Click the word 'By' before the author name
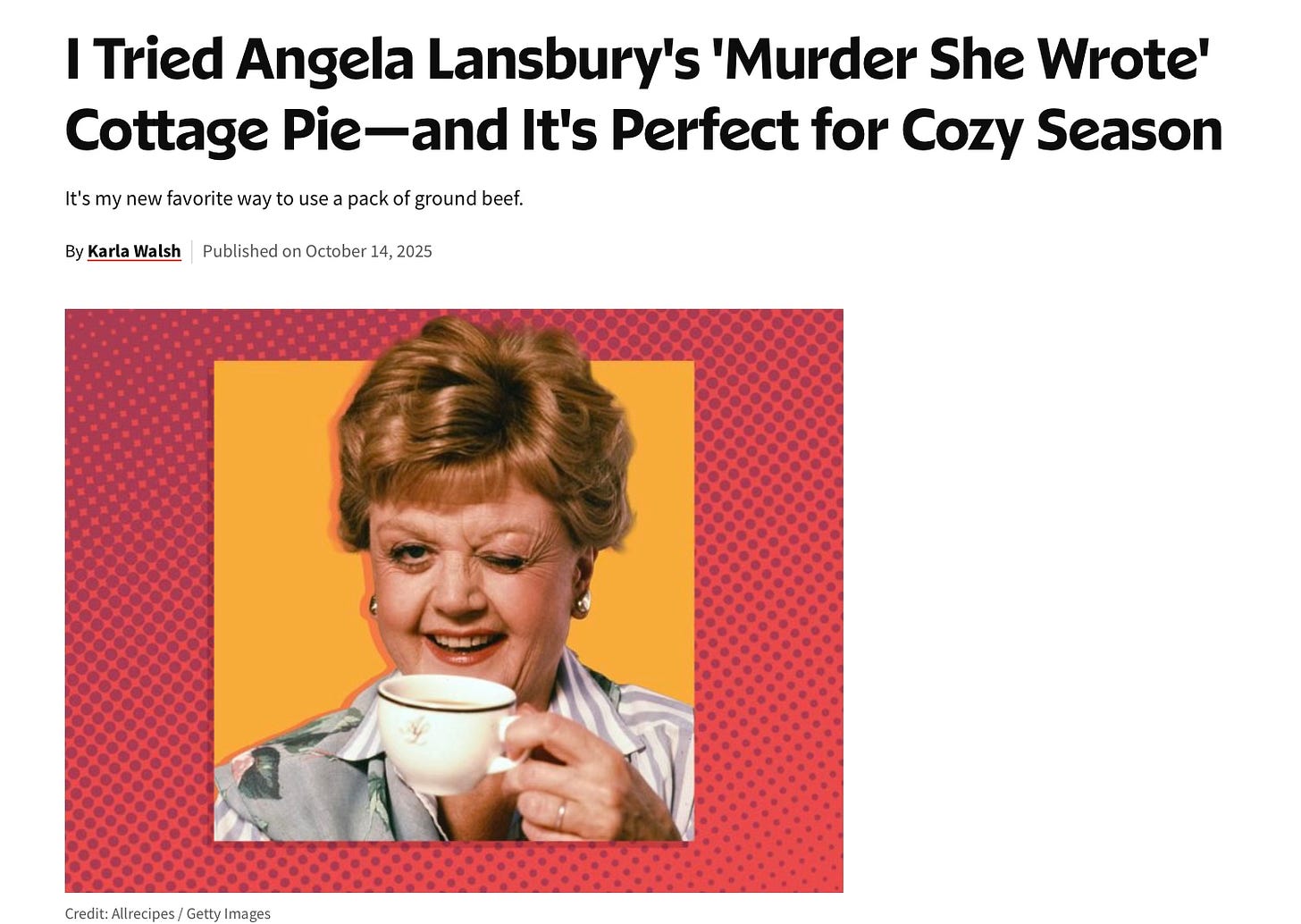The image size is (1301, 924). (74, 251)
